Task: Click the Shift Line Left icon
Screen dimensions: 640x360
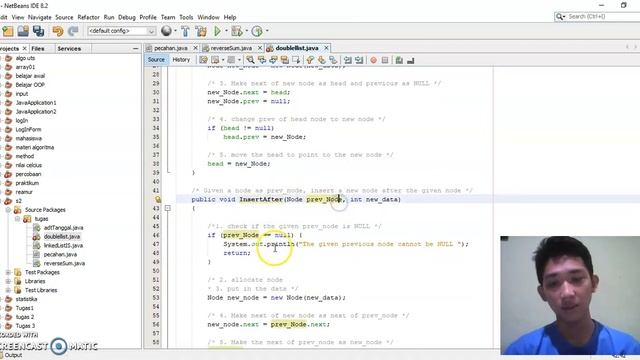Action: [347, 60]
